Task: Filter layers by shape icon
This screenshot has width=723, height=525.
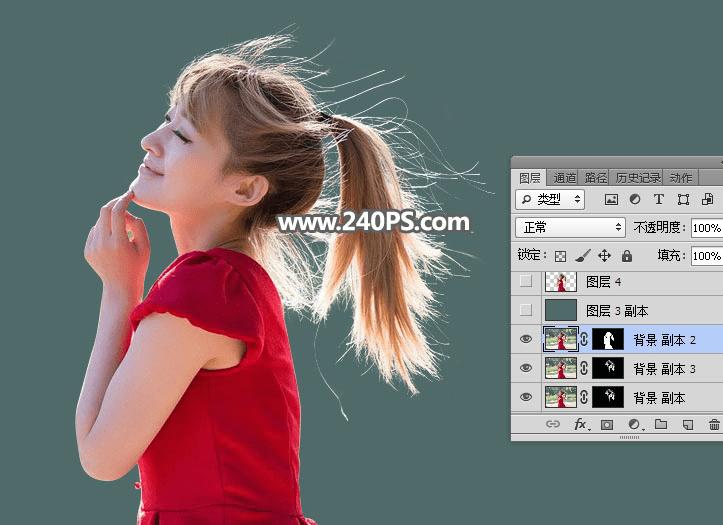Action: point(683,200)
